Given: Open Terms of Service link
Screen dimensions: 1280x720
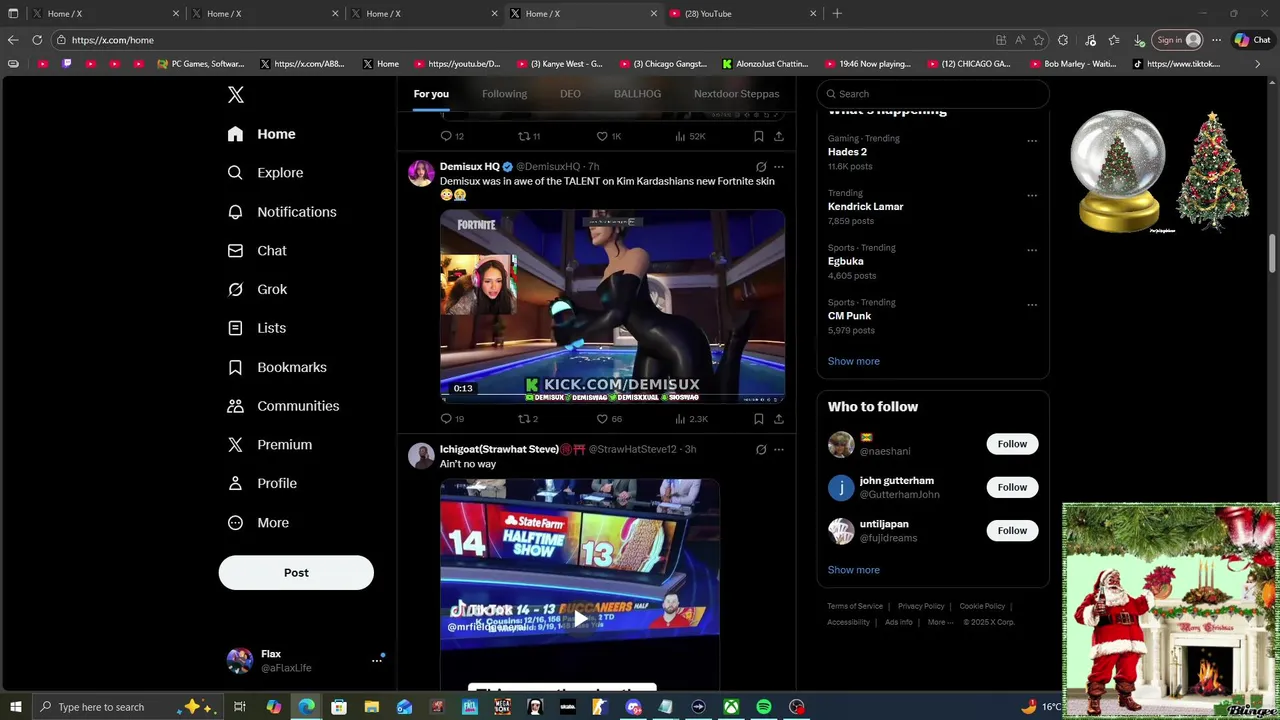Looking at the screenshot, I should [855, 606].
